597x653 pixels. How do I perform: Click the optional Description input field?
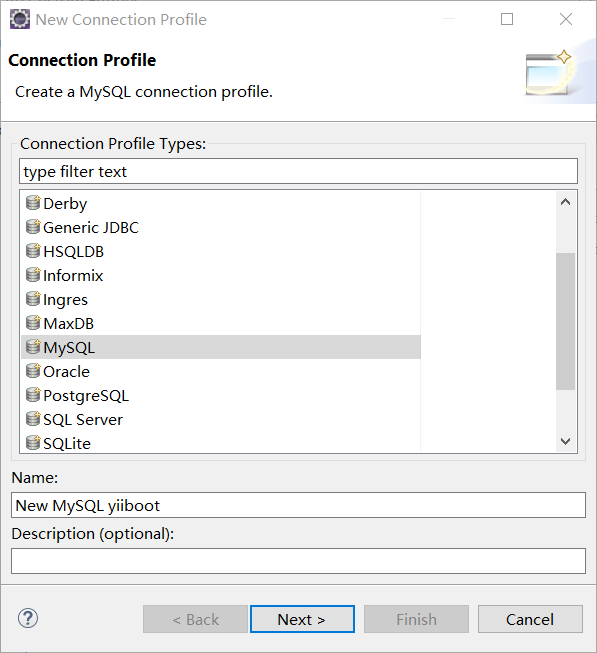coord(298,561)
